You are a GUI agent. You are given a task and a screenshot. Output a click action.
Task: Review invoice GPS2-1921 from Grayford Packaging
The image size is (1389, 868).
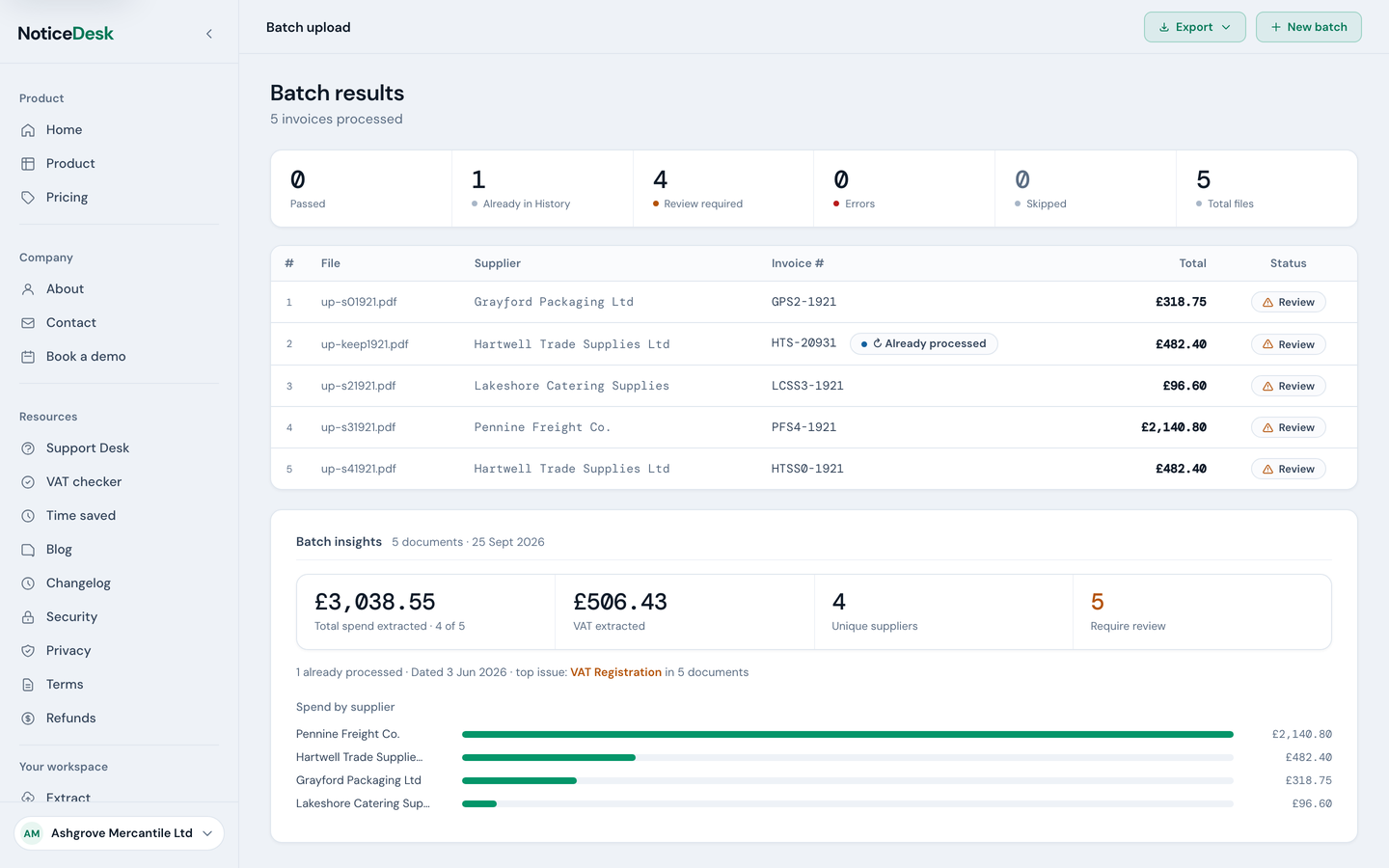tap(1289, 302)
